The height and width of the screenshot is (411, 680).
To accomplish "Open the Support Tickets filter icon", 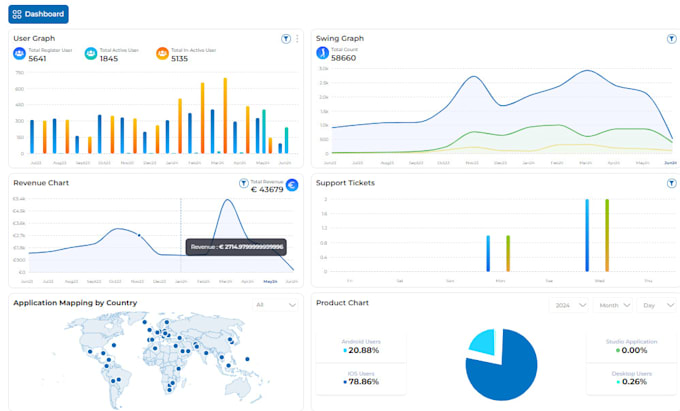I will point(671,183).
